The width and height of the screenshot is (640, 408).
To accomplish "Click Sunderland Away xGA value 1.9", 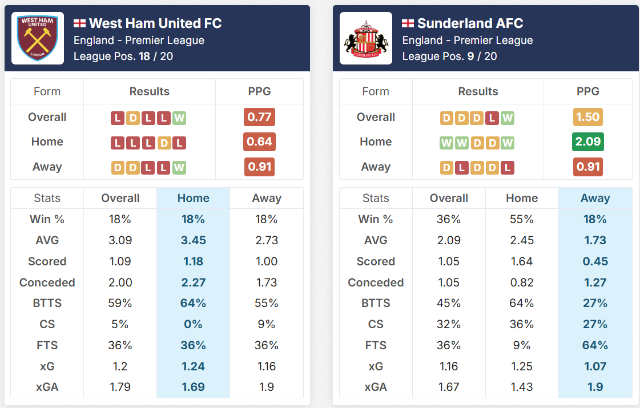I will click(x=595, y=387).
